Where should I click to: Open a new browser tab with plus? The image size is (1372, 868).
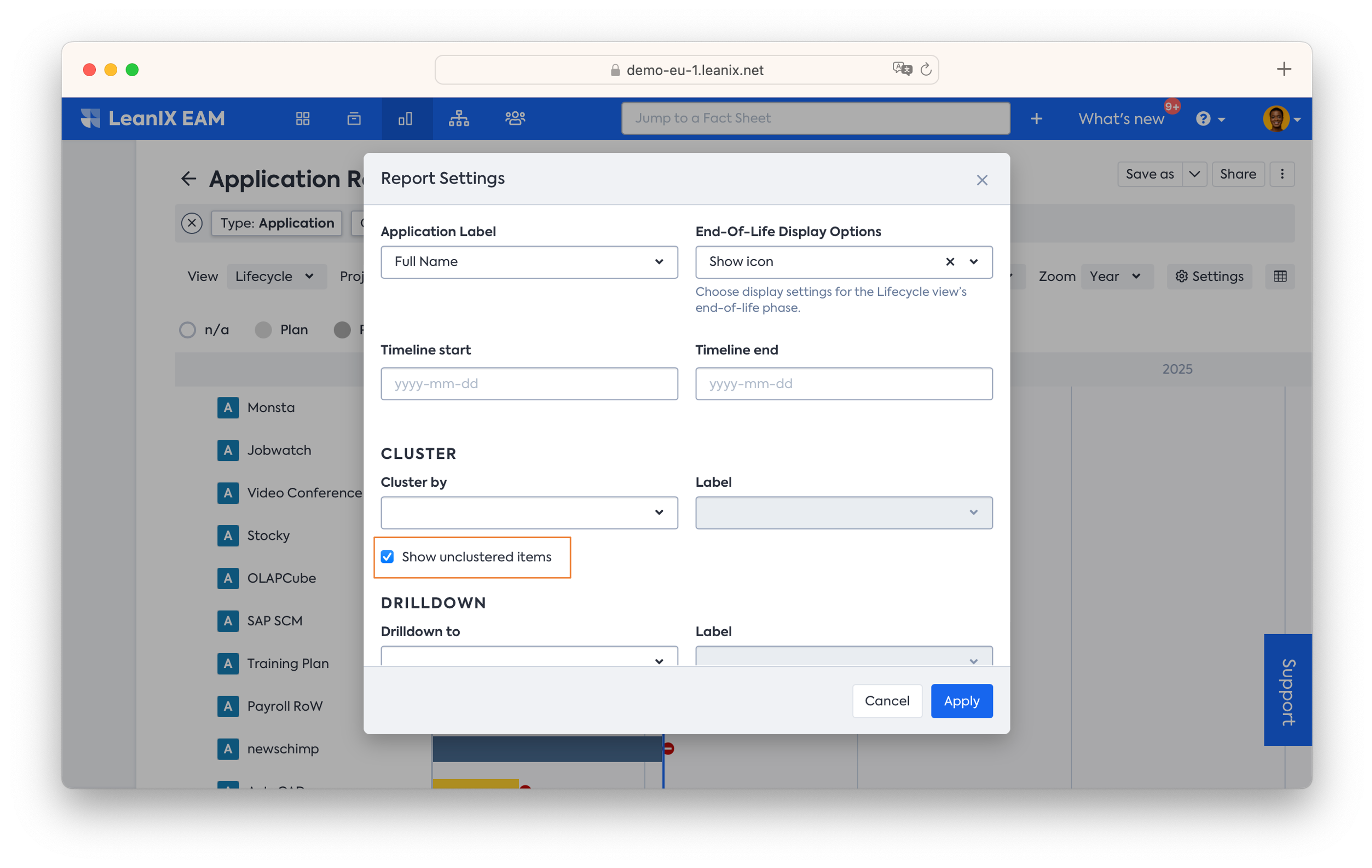[1284, 69]
